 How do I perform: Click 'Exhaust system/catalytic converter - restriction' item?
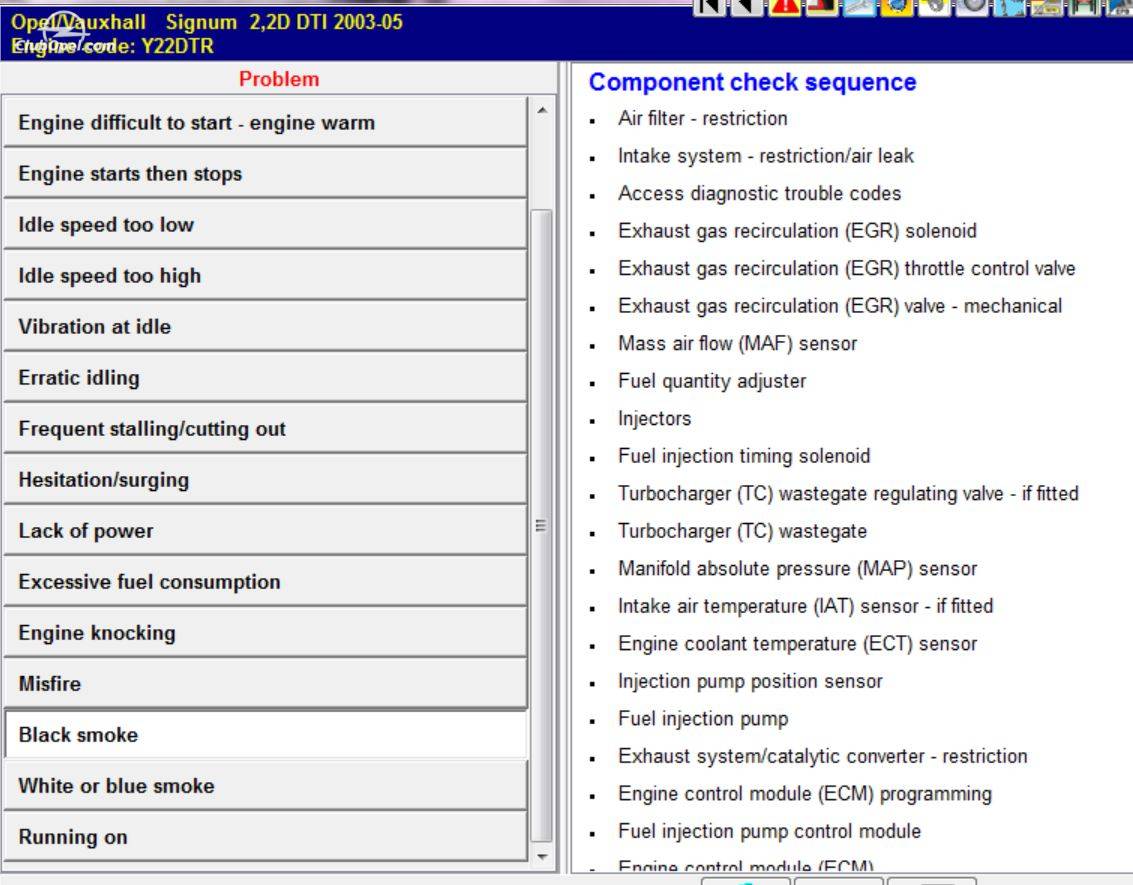(822, 757)
